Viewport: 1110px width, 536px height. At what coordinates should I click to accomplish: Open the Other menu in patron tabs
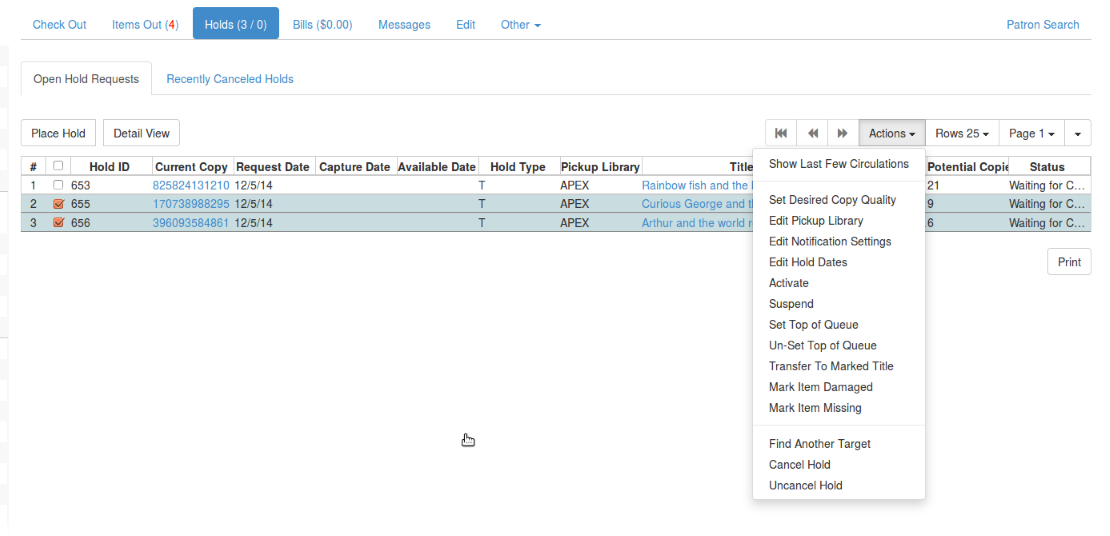pos(520,24)
